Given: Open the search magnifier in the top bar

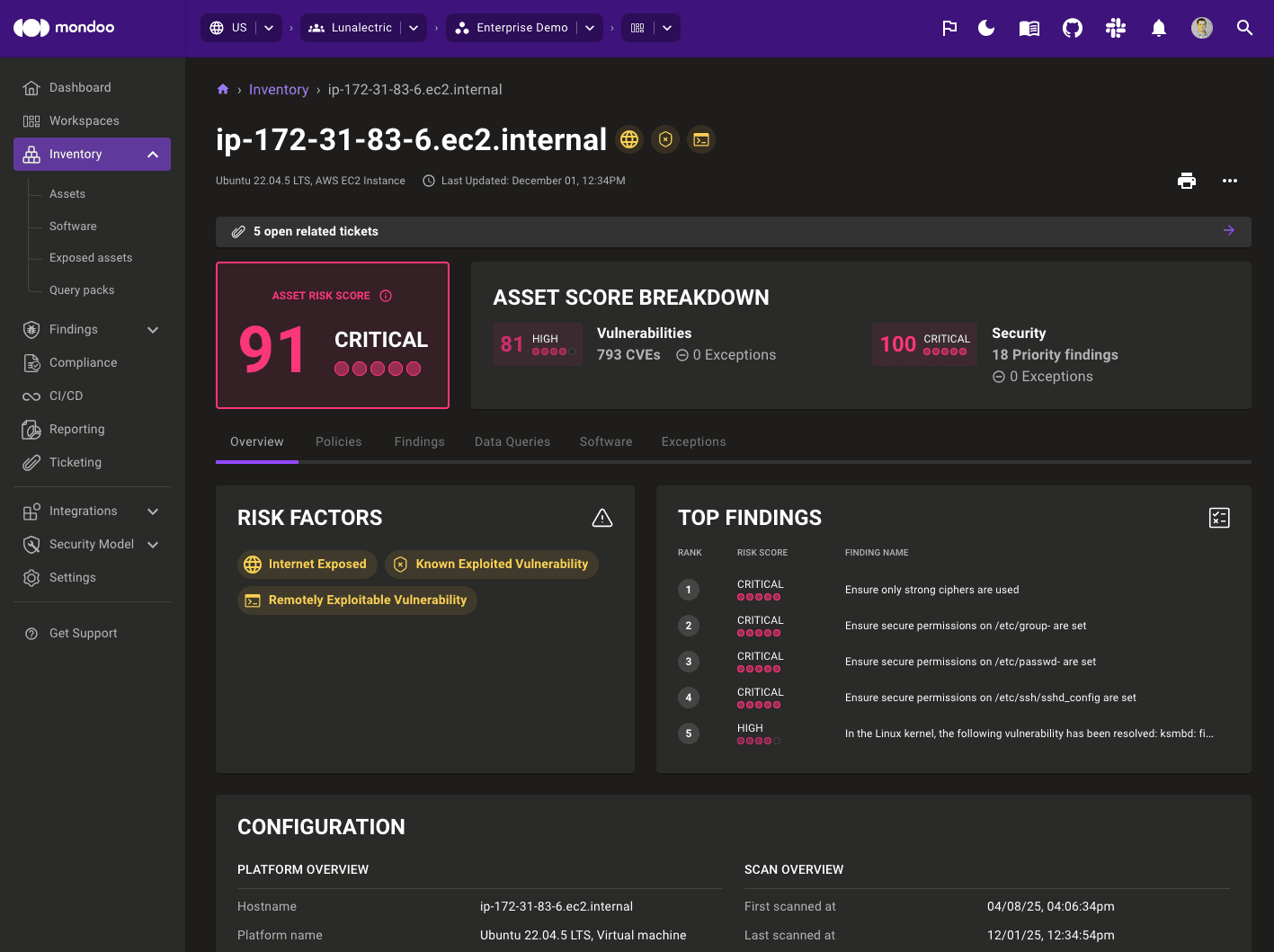Looking at the screenshot, I should click(x=1245, y=28).
